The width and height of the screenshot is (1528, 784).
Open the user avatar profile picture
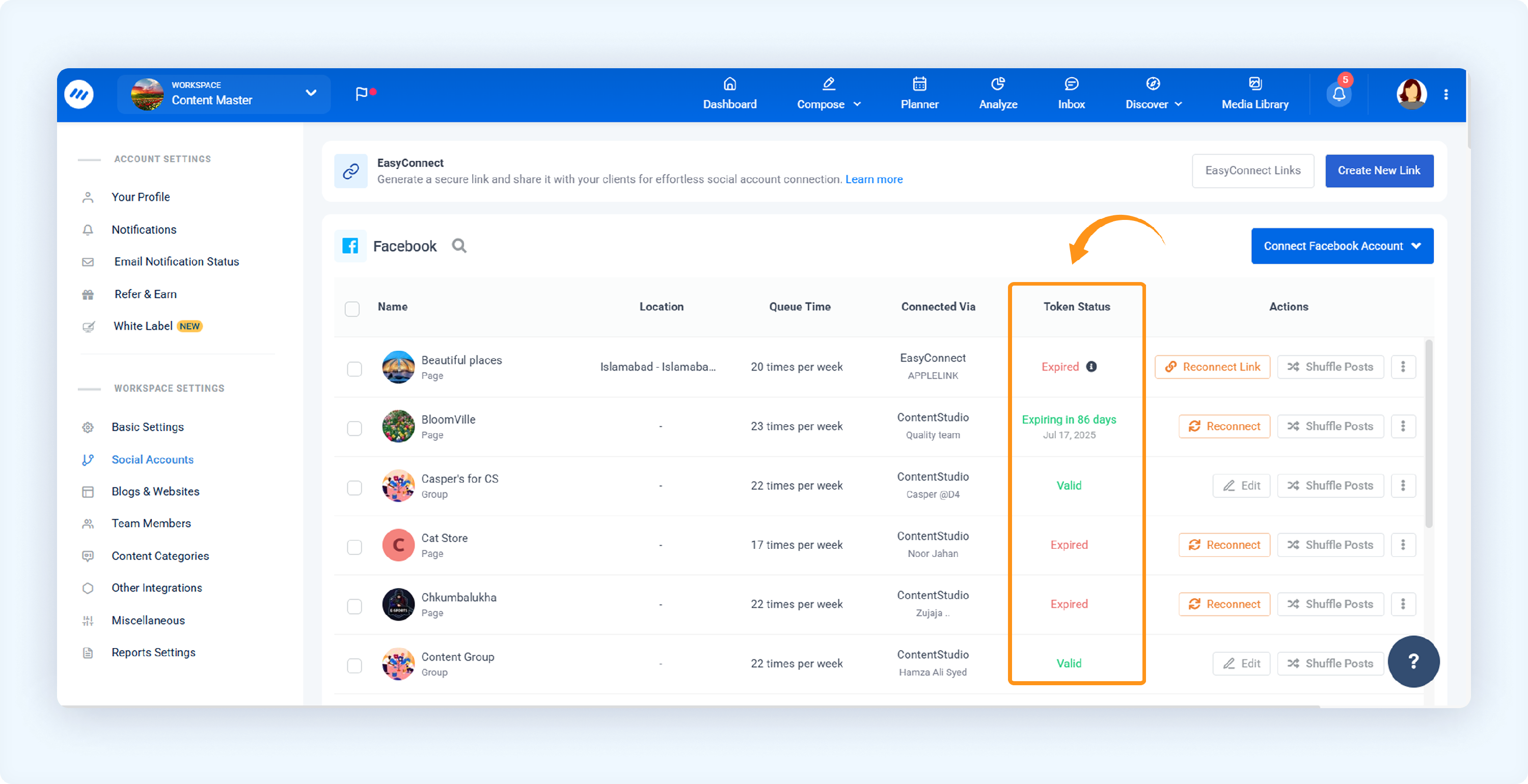[1411, 94]
